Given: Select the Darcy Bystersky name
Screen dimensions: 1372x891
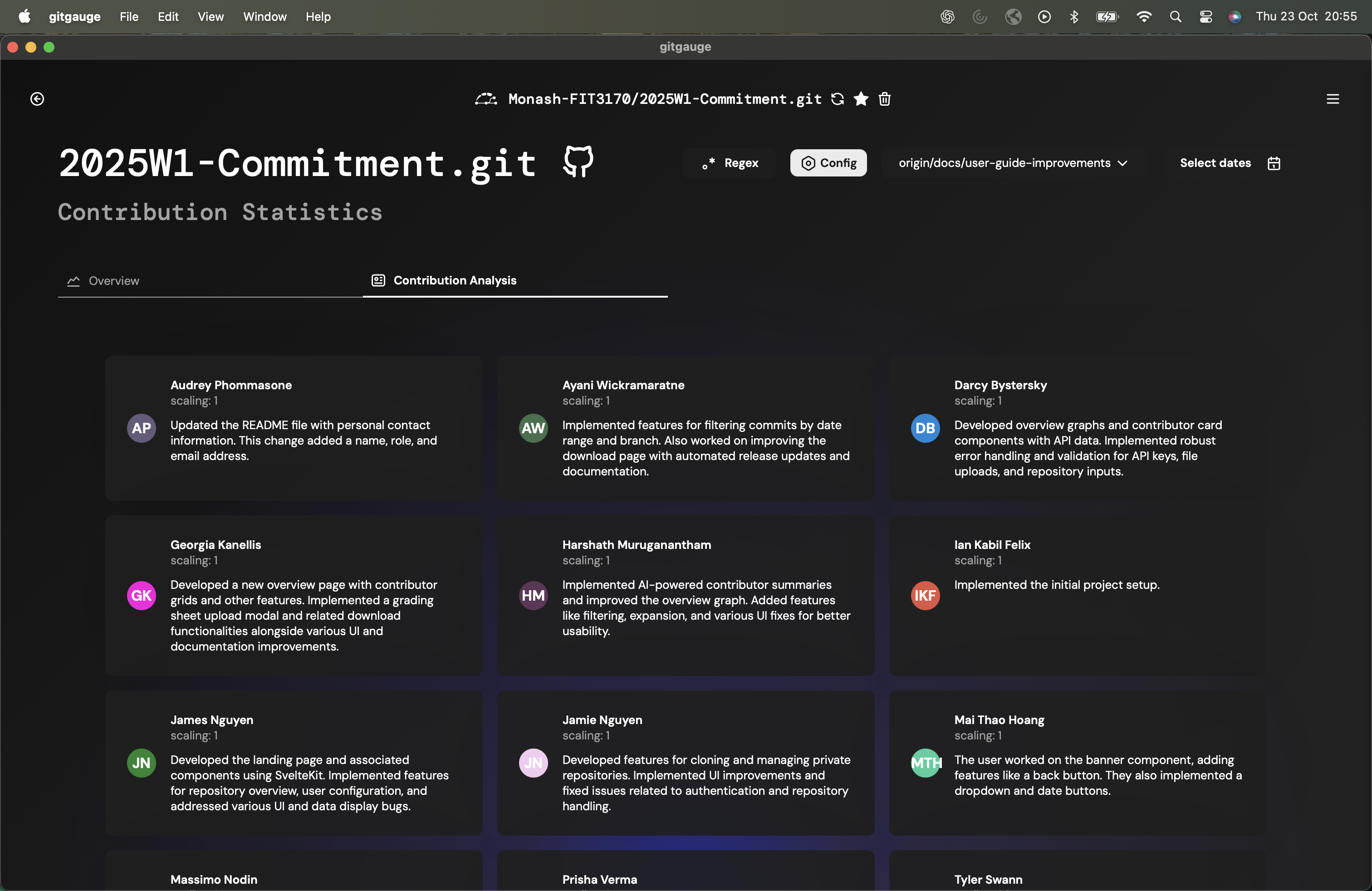Looking at the screenshot, I should click(x=1000, y=385).
